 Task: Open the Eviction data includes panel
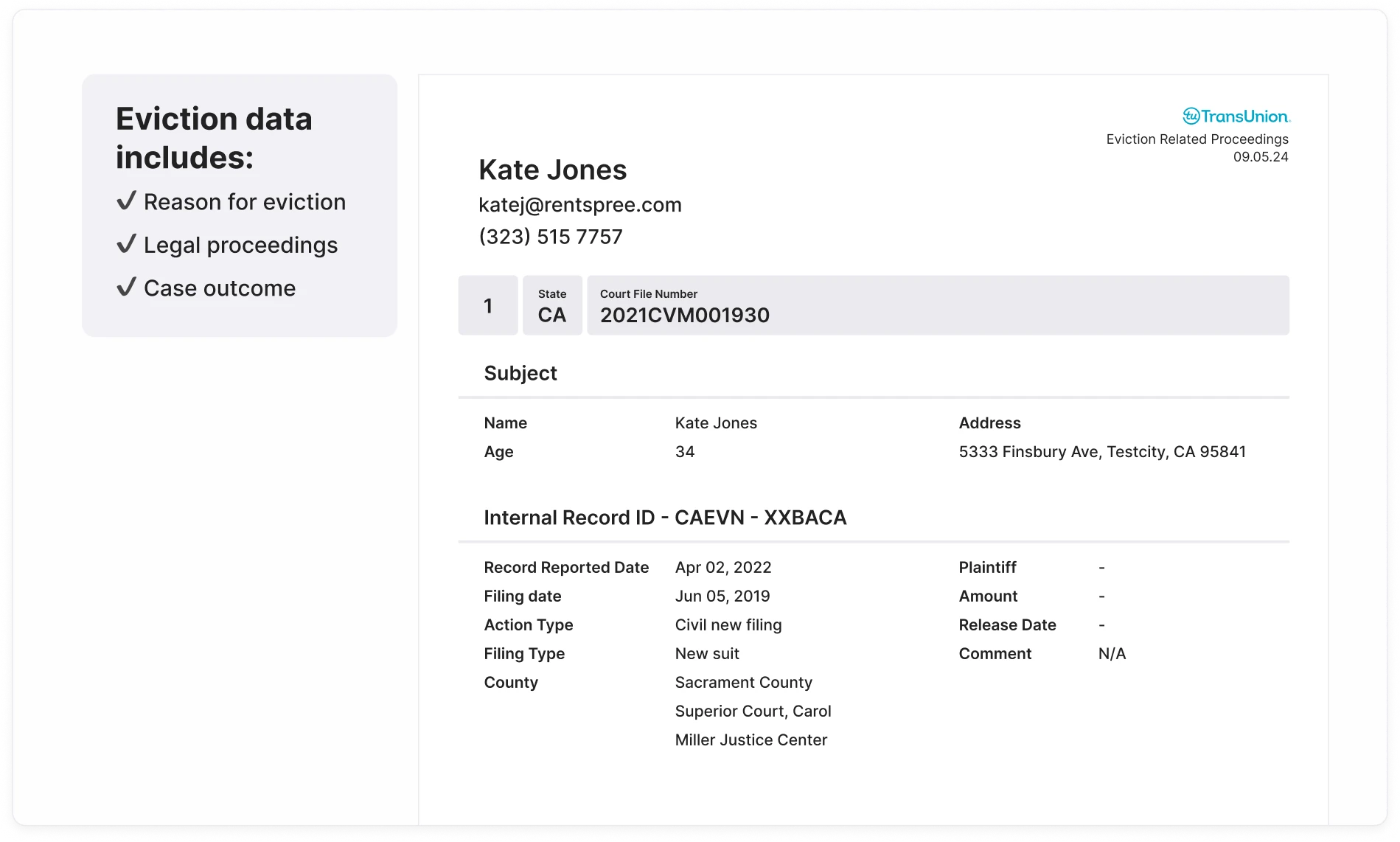(239, 204)
